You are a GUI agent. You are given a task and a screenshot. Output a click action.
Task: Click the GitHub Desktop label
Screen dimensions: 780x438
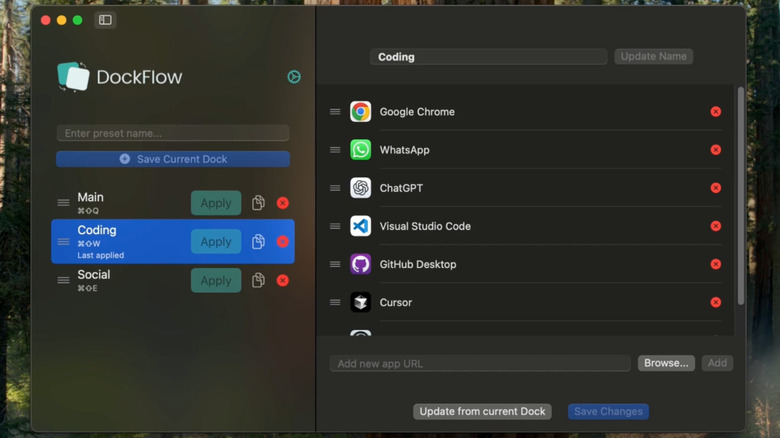(418, 265)
